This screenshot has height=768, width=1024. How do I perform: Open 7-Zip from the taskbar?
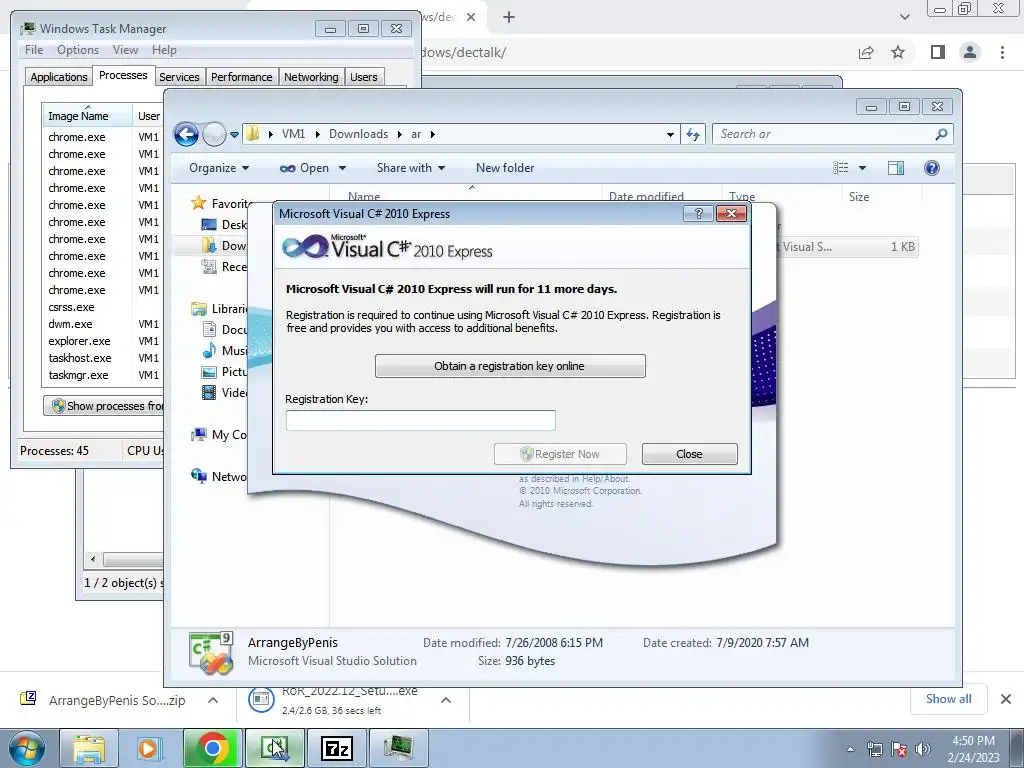point(338,748)
